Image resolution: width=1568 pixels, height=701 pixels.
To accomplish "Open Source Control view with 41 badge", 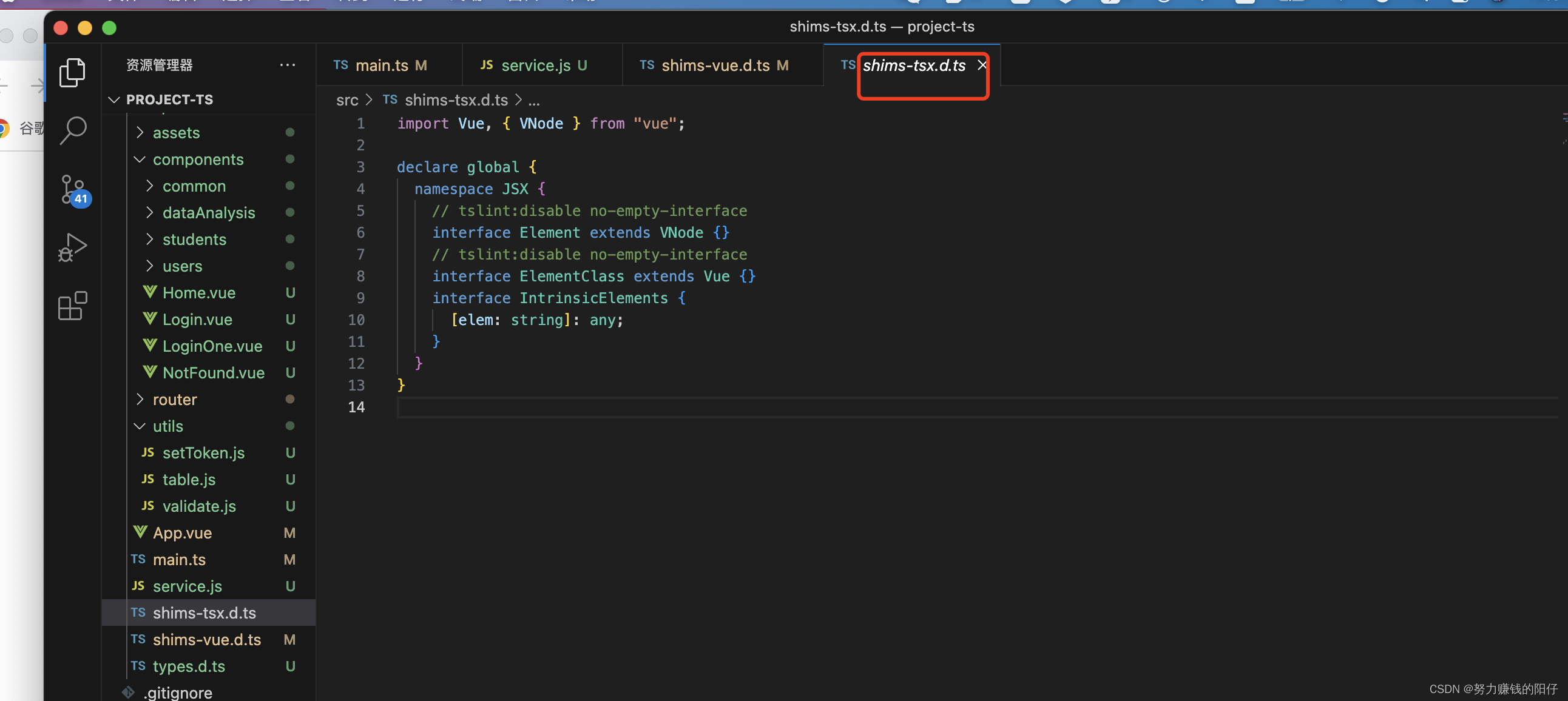I will (72, 189).
